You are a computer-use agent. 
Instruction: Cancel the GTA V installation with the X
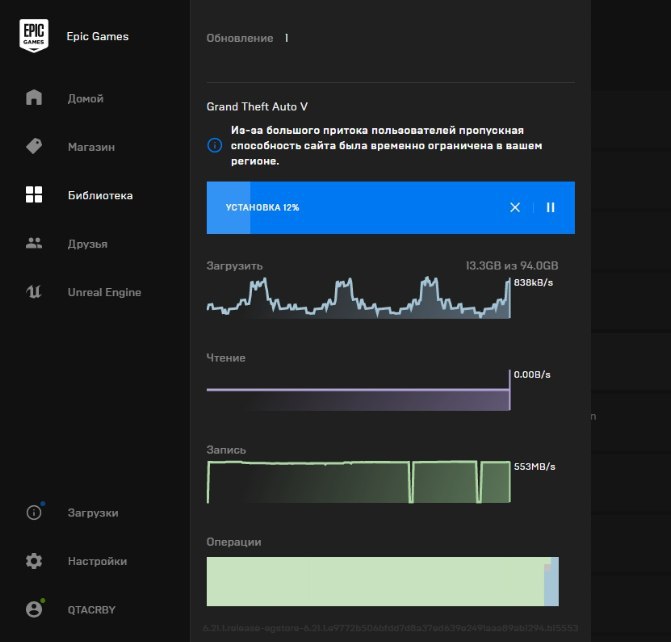pos(515,208)
